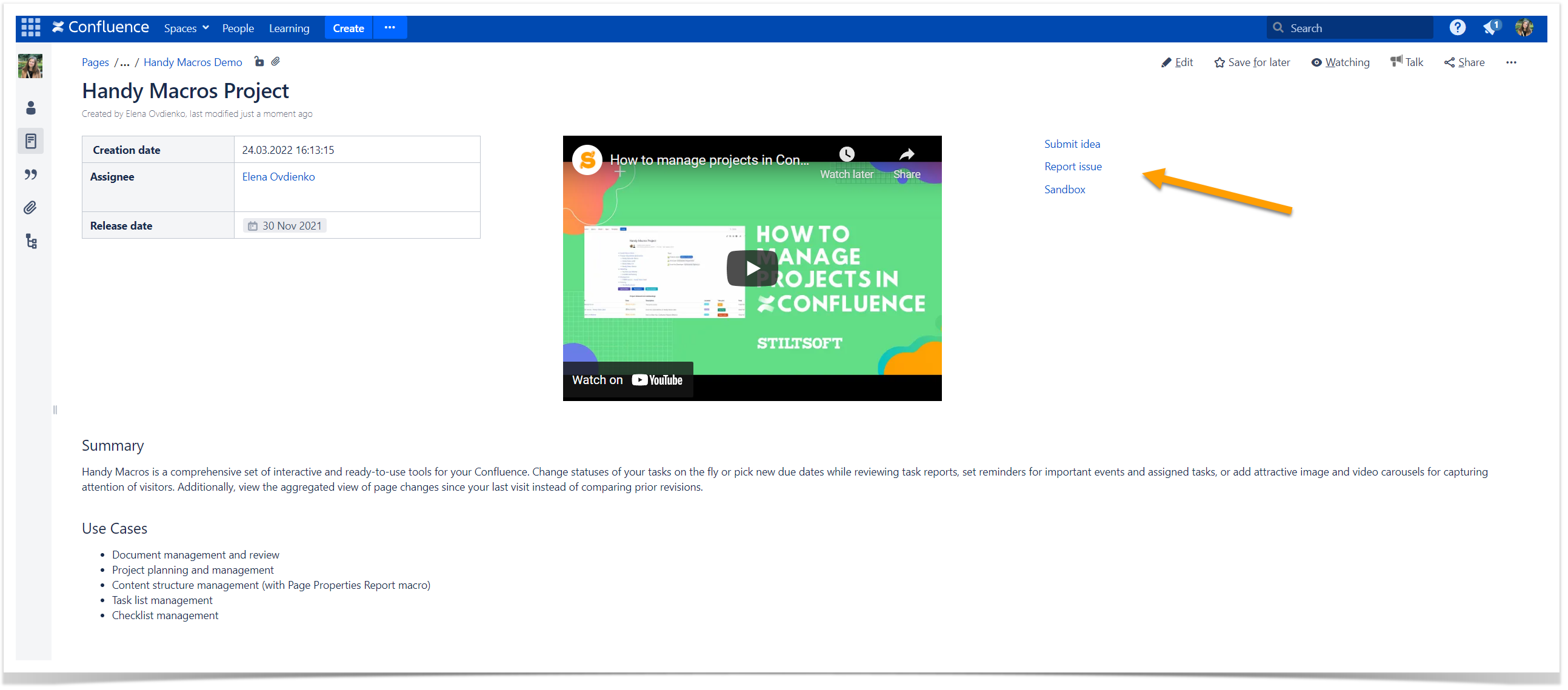Open Handy Macros Demo breadcrumb

pos(193,62)
